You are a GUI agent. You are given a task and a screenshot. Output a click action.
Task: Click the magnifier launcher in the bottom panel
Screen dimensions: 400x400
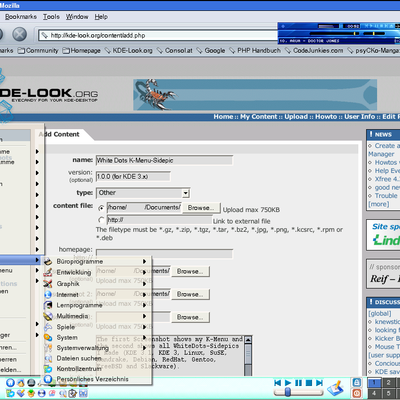tap(62, 394)
